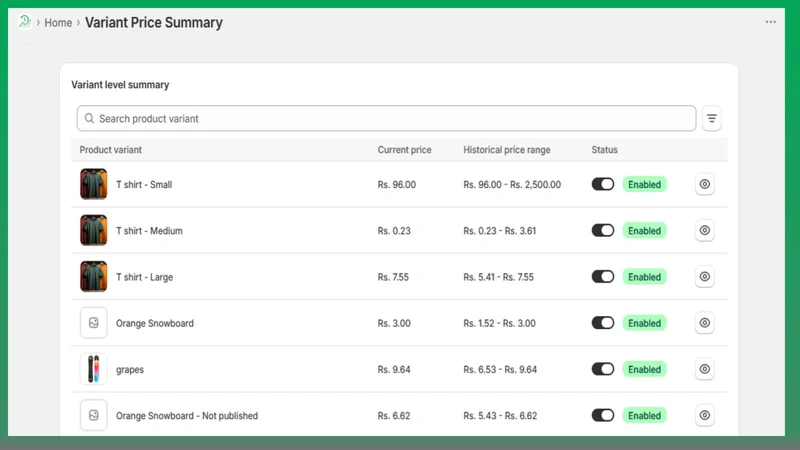Click the Product variant column header
This screenshot has width=800, height=450.
click(x=111, y=149)
